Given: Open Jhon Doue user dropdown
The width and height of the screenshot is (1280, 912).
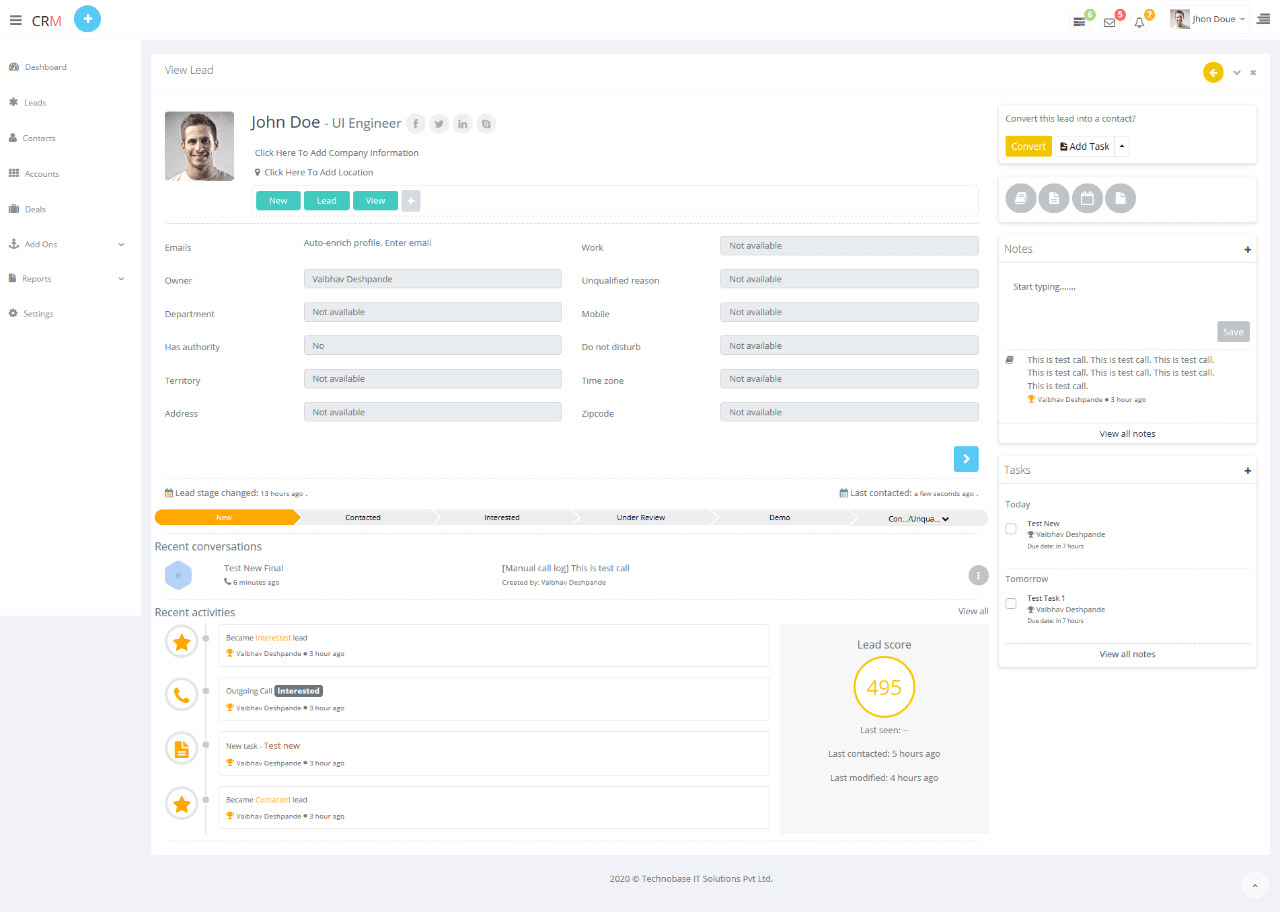Looking at the screenshot, I should 1208,19.
